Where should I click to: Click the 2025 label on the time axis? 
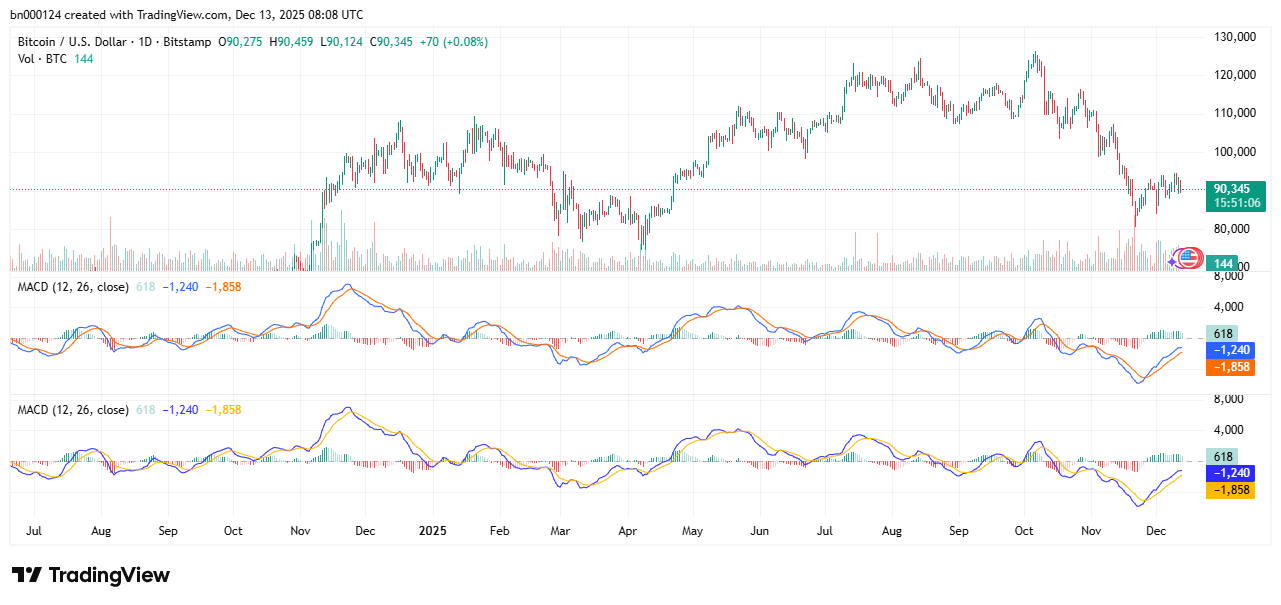click(432, 532)
